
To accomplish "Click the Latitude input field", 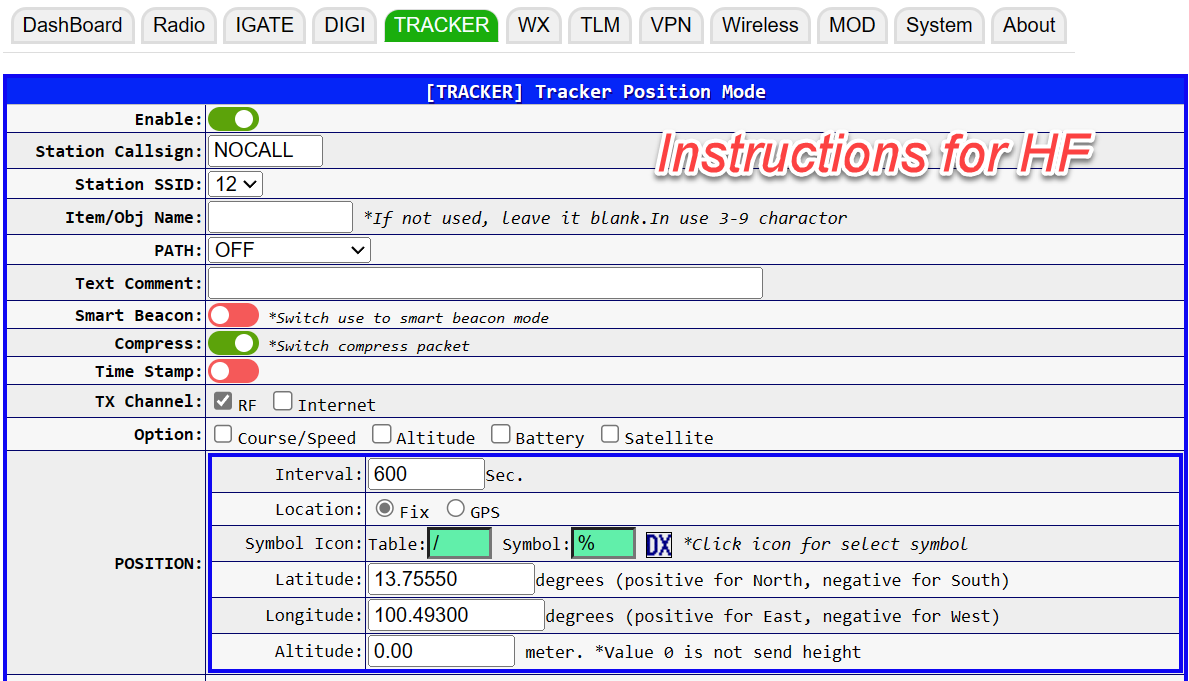I will click(451, 579).
